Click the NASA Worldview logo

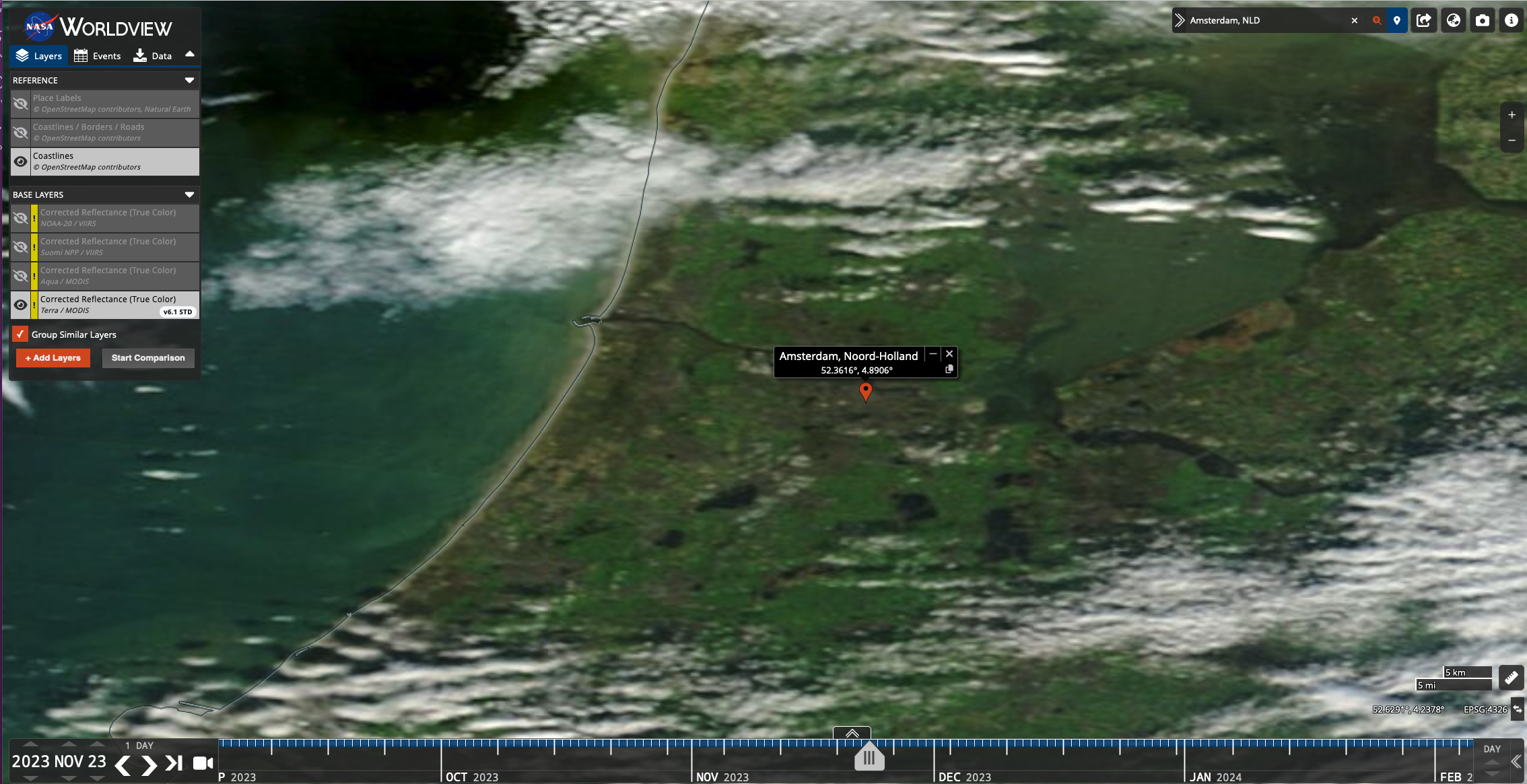coord(98,27)
